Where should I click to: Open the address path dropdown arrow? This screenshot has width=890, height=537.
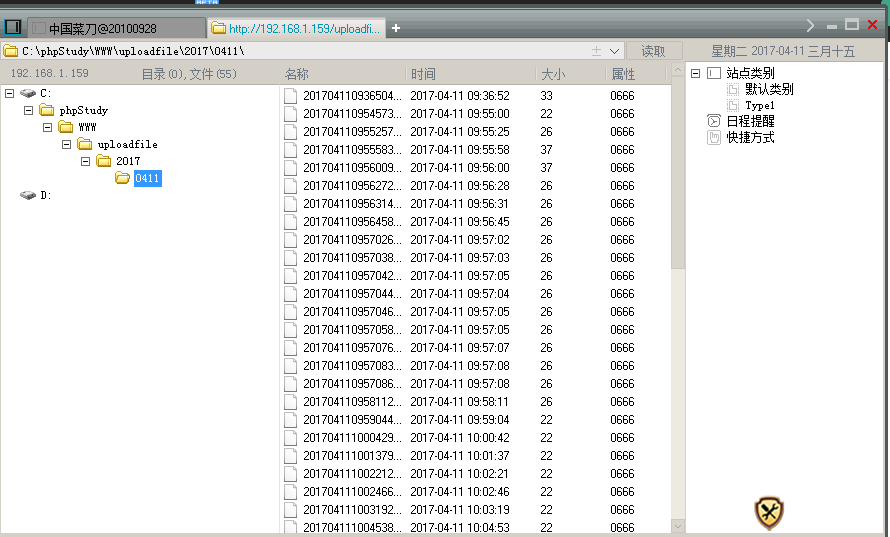pyautogui.click(x=615, y=51)
